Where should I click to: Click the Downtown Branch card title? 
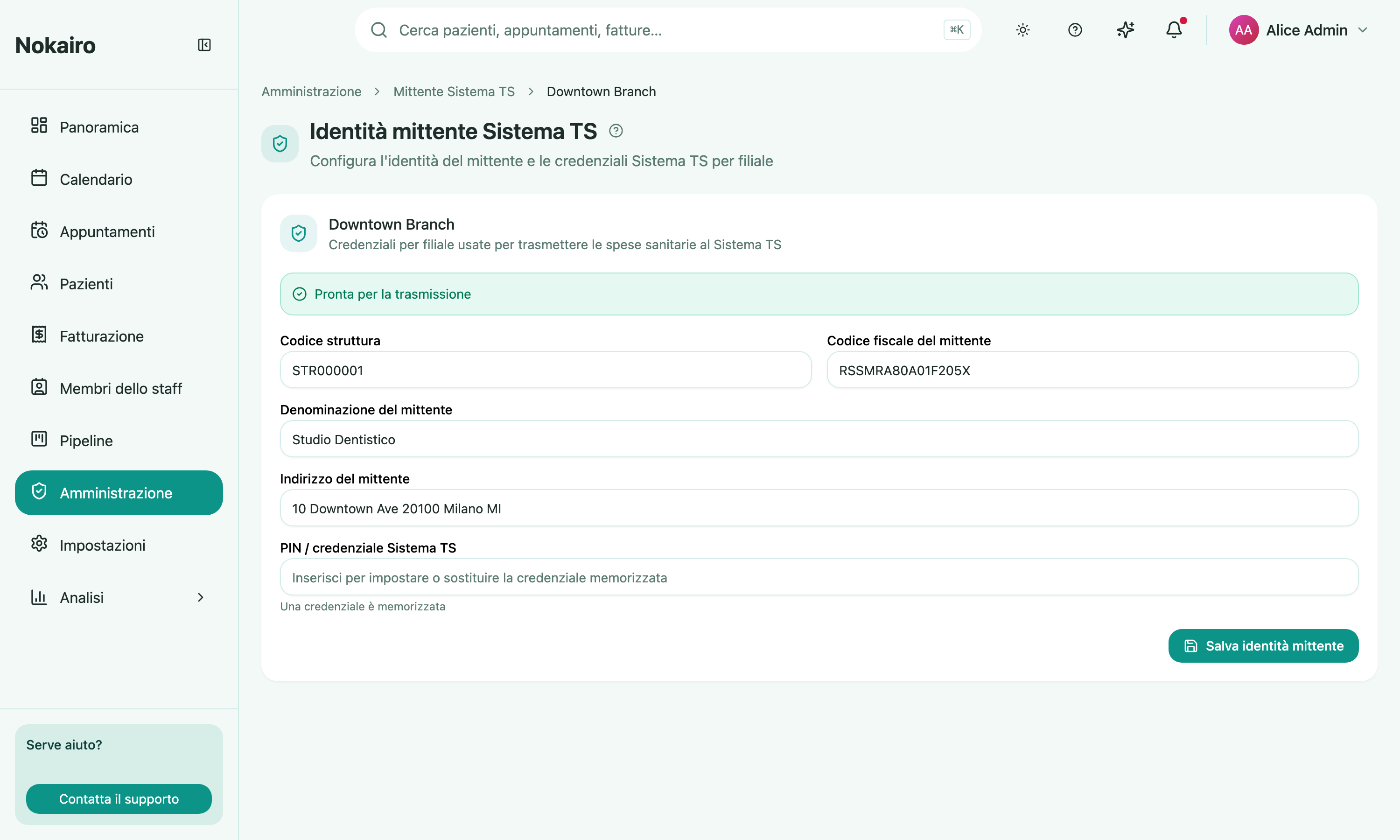[392, 224]
